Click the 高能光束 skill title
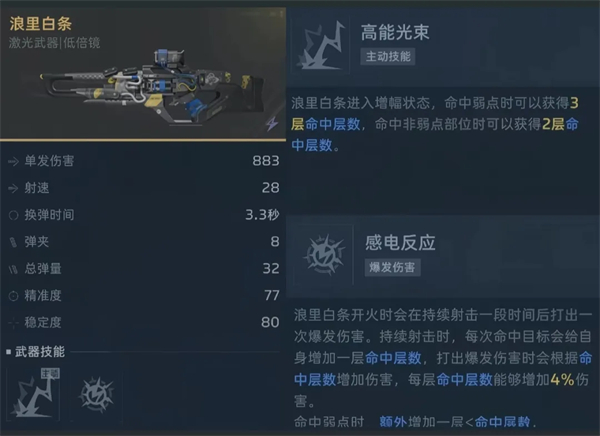This screenshot has height=436, width=600. point(395,32)
